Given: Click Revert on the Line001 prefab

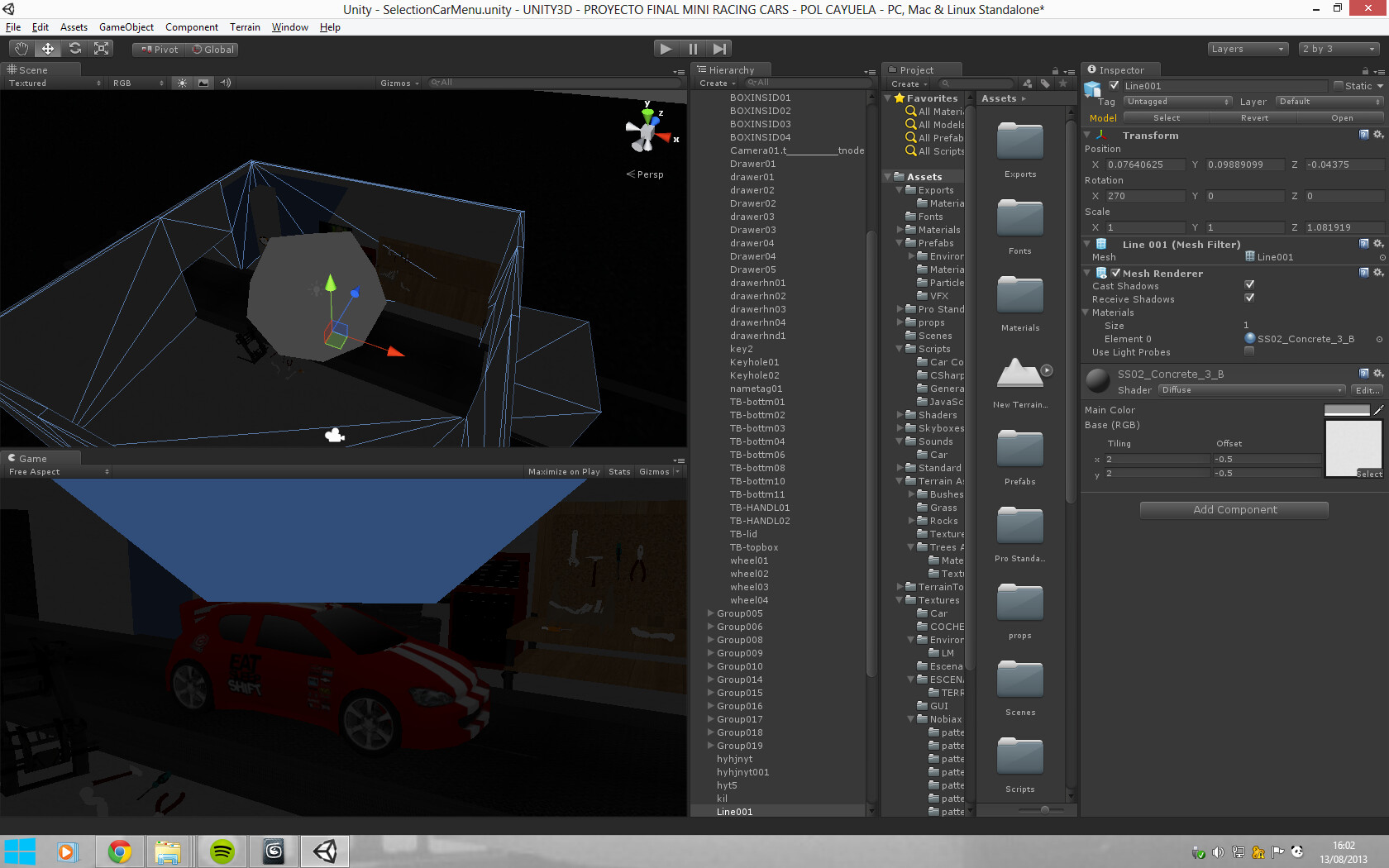Looking at the screenshot, I should tap(1254, 117).
